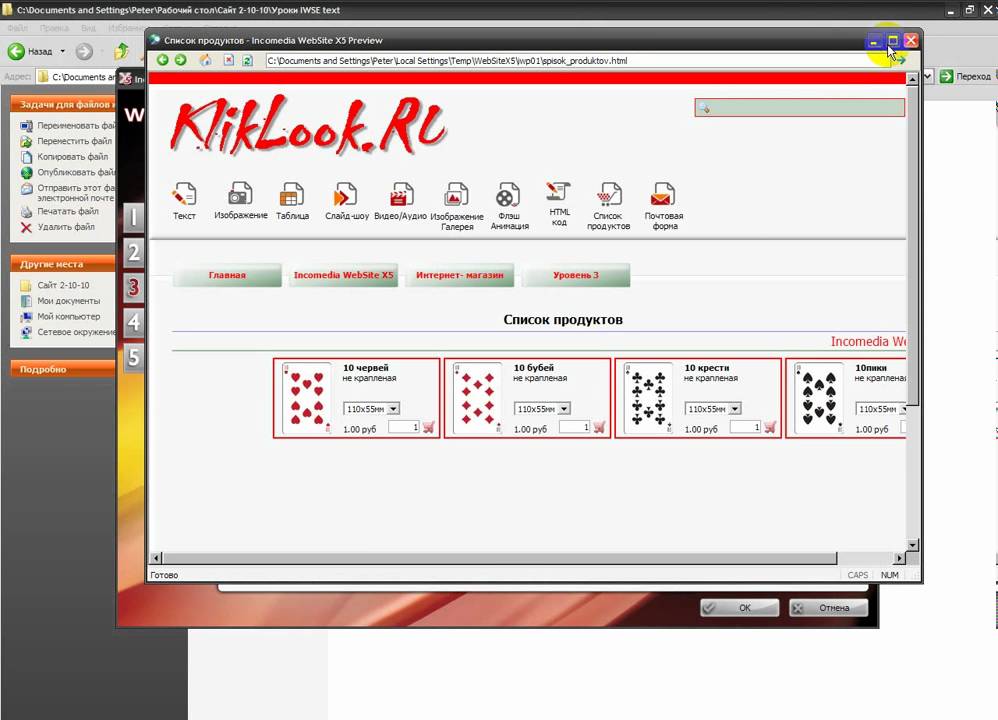998x720 pixels.
Task: Open the Назад history dropdown arrow
Action: (62, 51)
